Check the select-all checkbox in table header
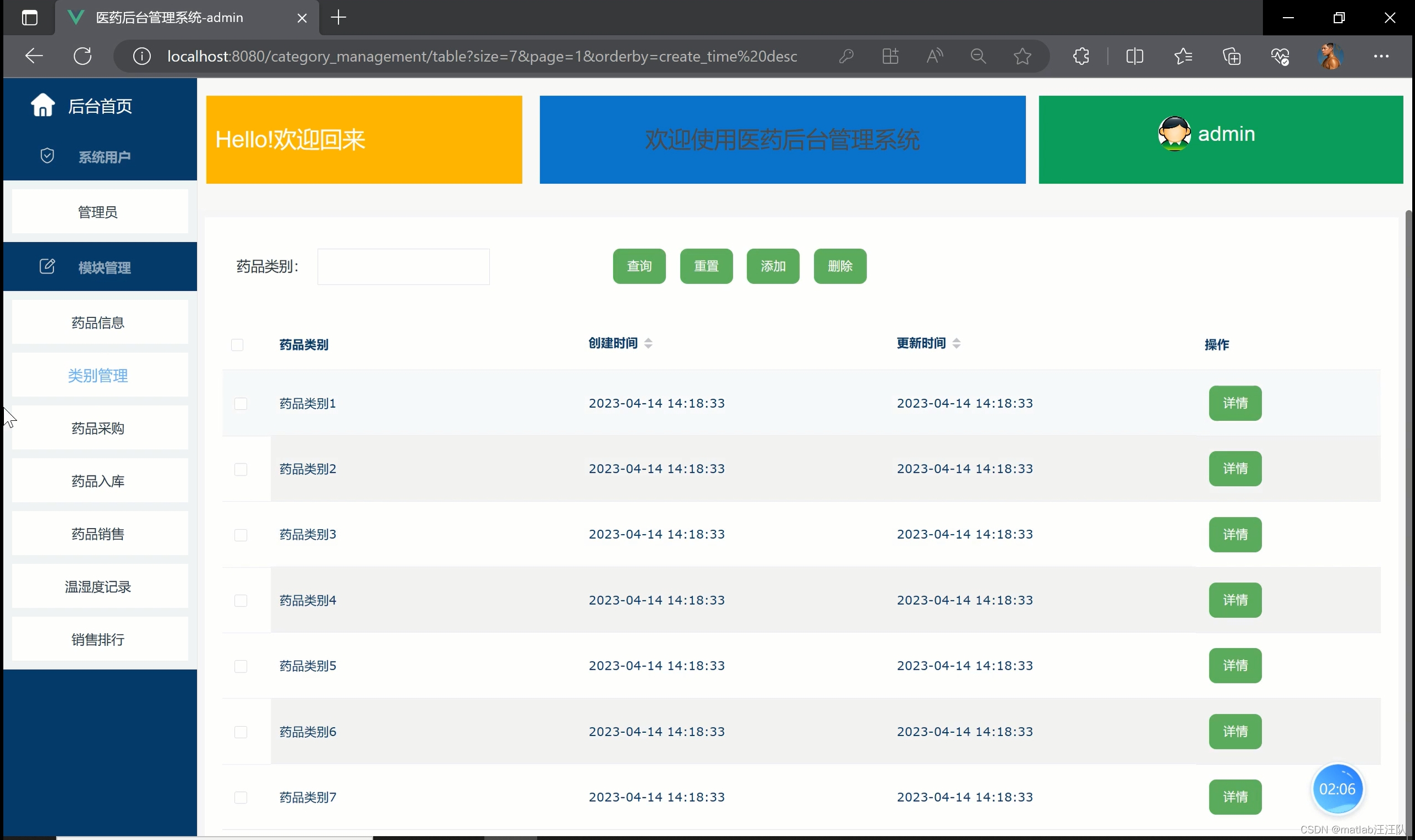Image resolution: width=1415 pixels, height=840 pixels. tap(237, 345)
